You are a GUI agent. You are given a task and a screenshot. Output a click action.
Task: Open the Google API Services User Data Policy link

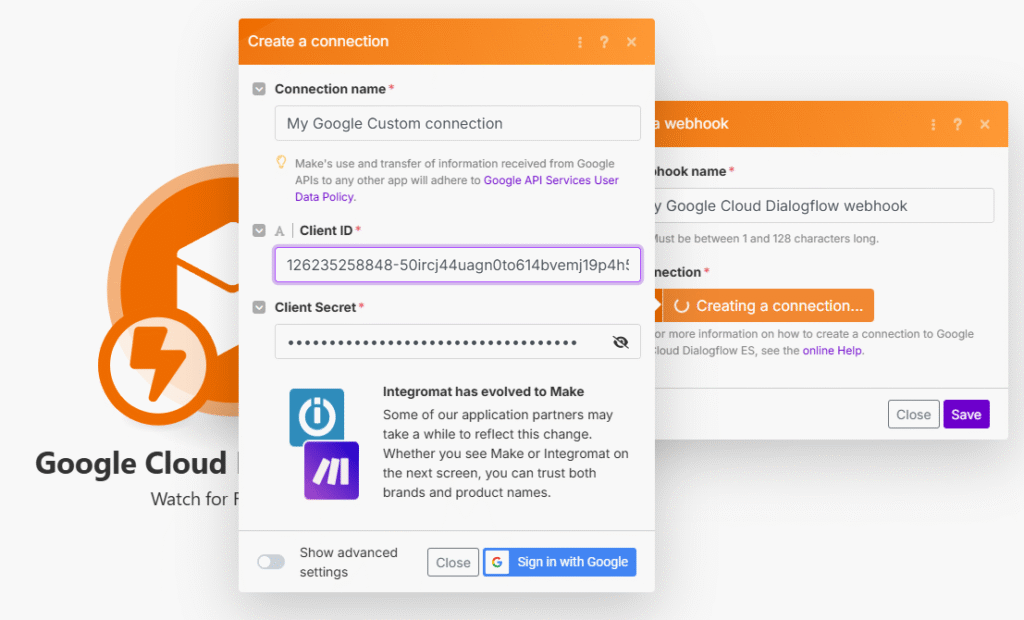click(x=550, y=181)
